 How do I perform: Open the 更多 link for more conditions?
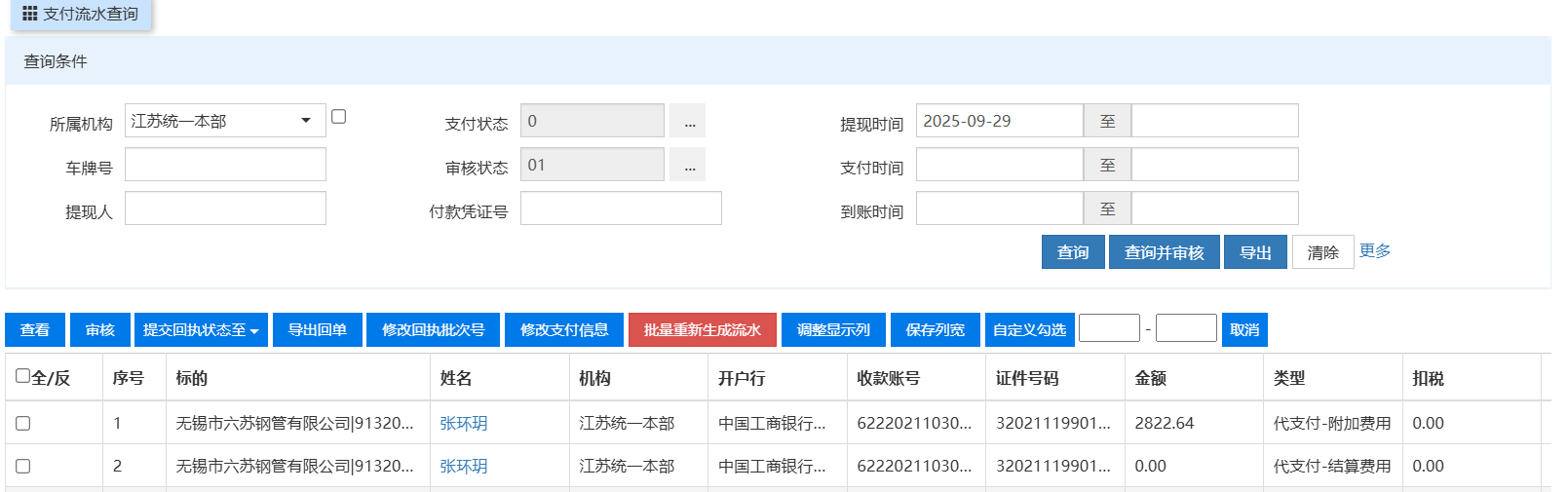1375,250
